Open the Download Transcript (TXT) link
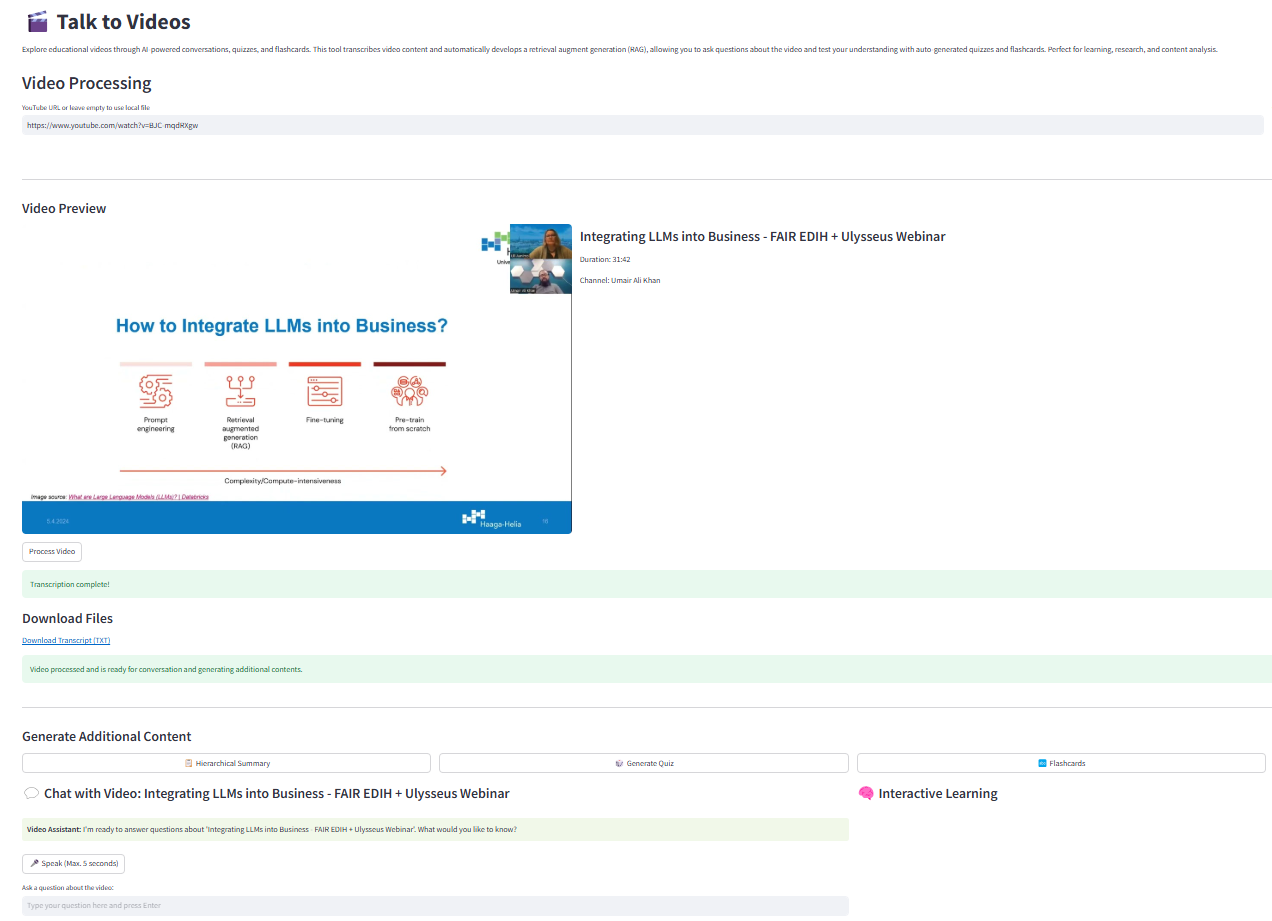The image size is (1272, 921). click(66, 640)
